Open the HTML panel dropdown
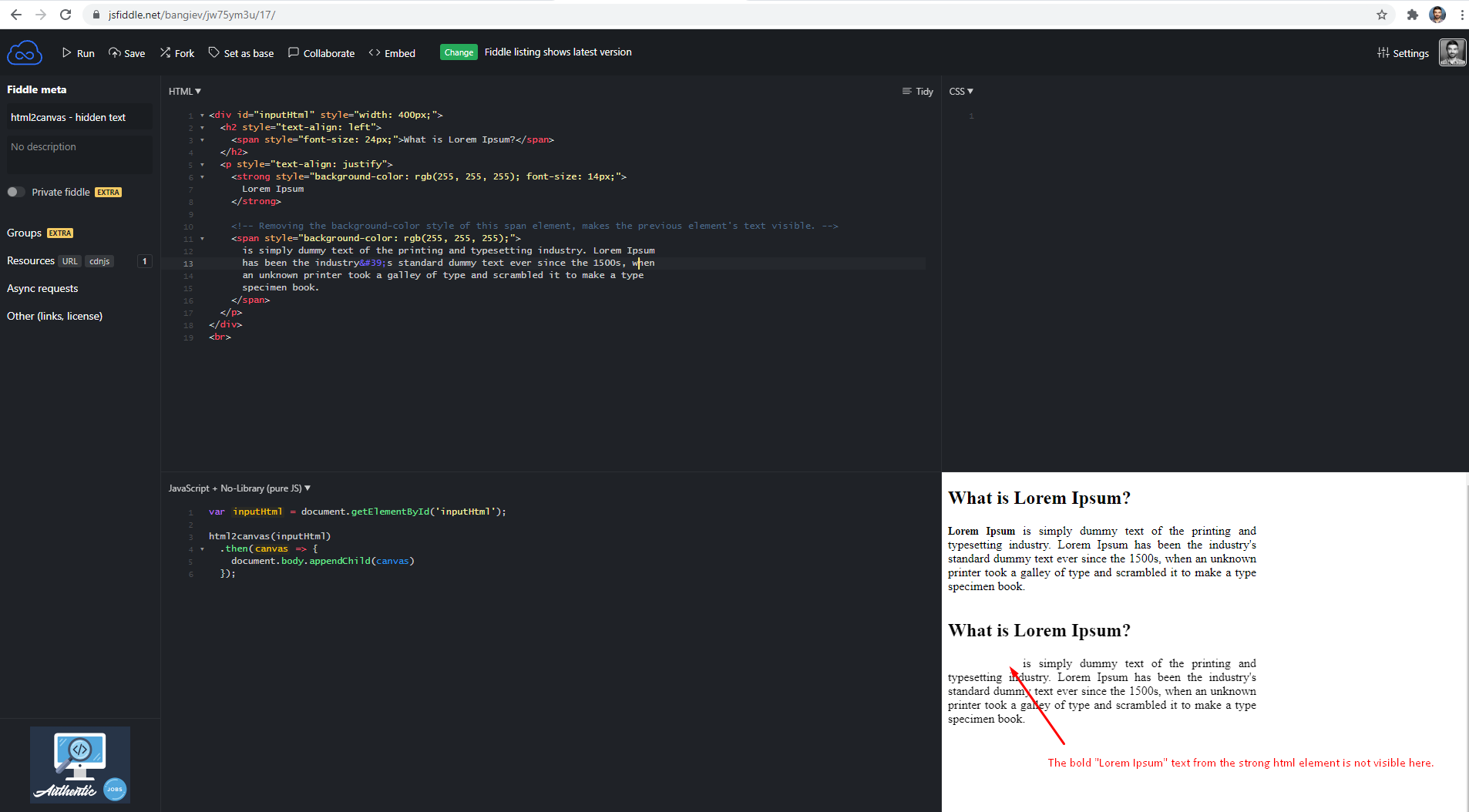Viewport: 1469px width, 812px height. [x=184, y=91]
